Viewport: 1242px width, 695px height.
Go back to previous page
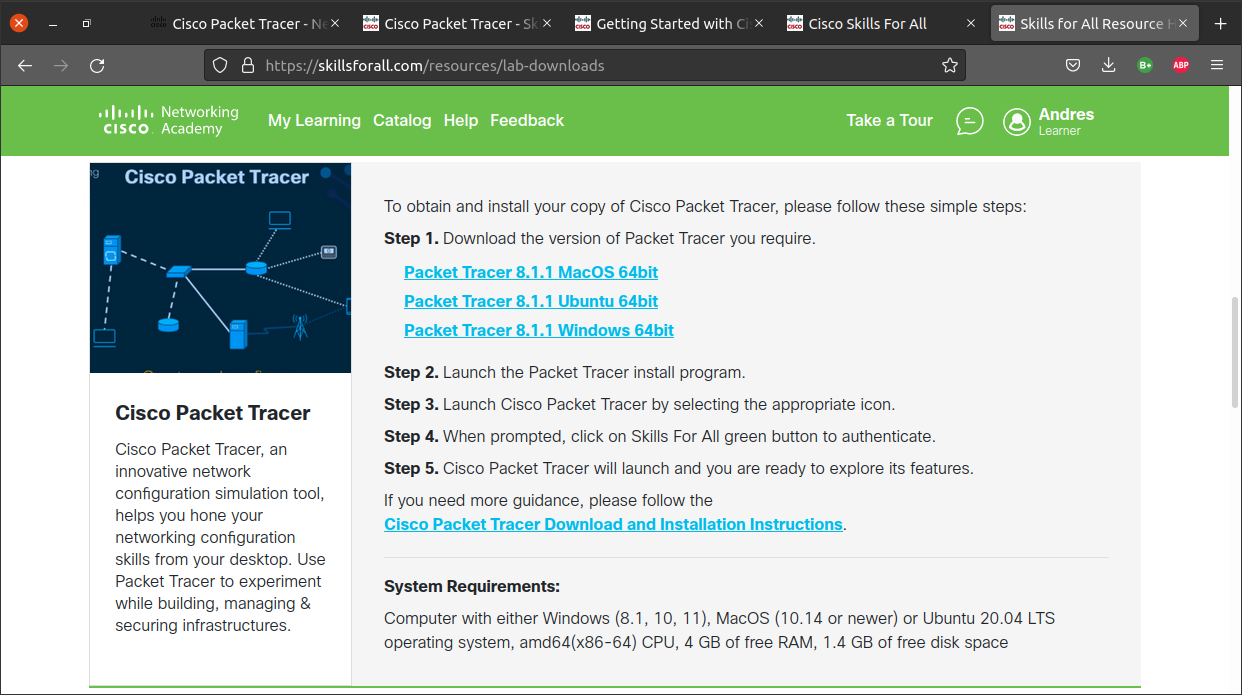[x=25, y=66]
